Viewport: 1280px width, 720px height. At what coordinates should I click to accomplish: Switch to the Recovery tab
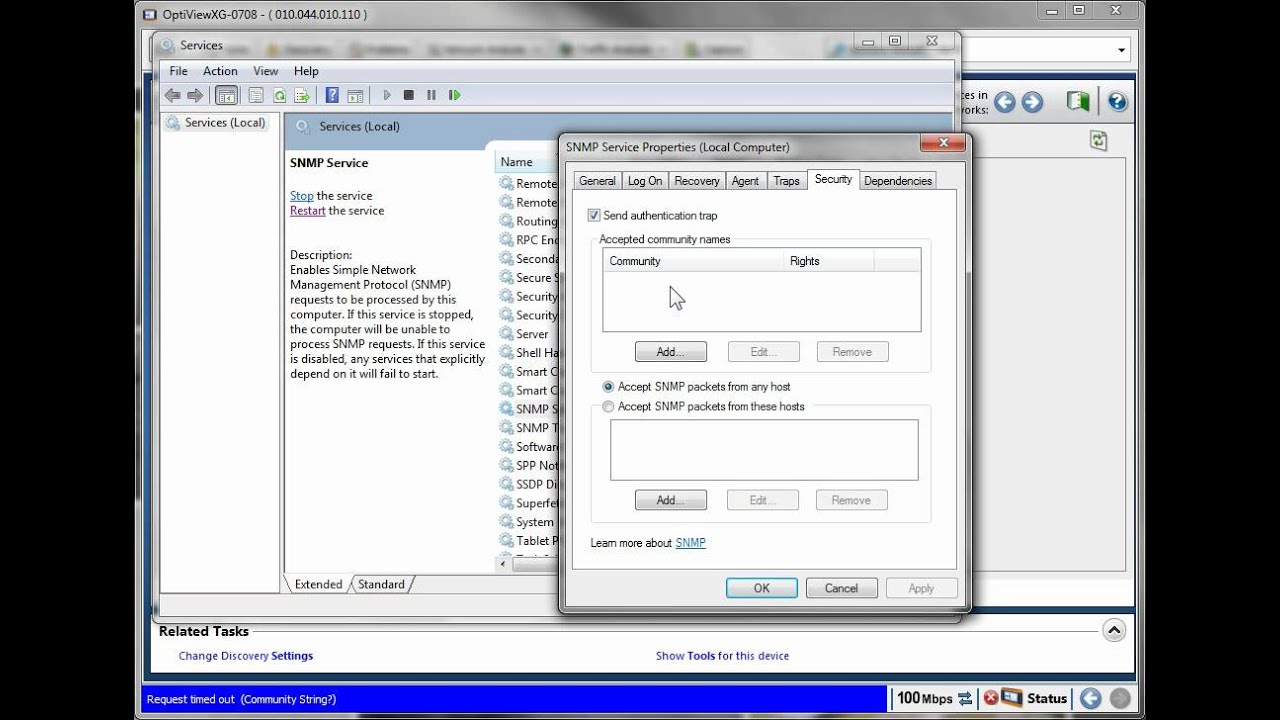pos(697,181)
